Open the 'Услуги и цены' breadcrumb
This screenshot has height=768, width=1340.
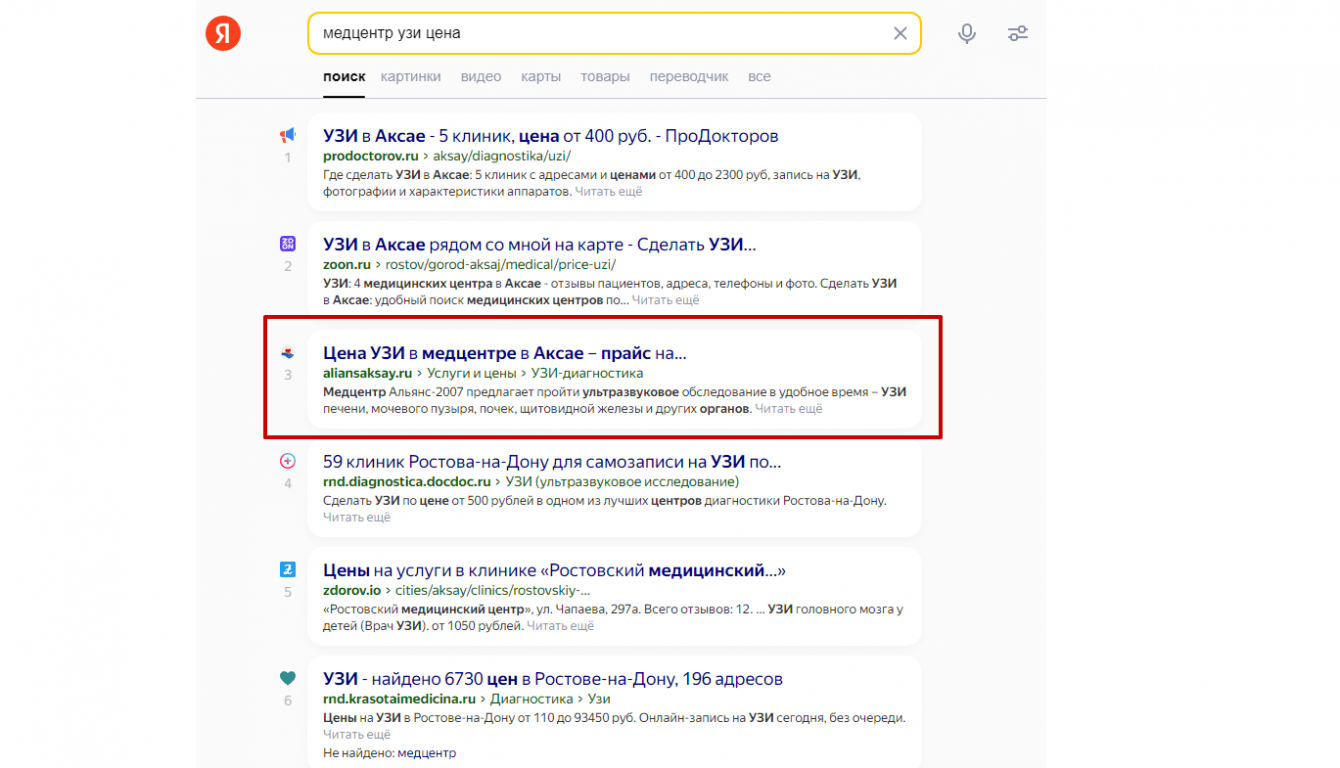click(x=472, y=373)
